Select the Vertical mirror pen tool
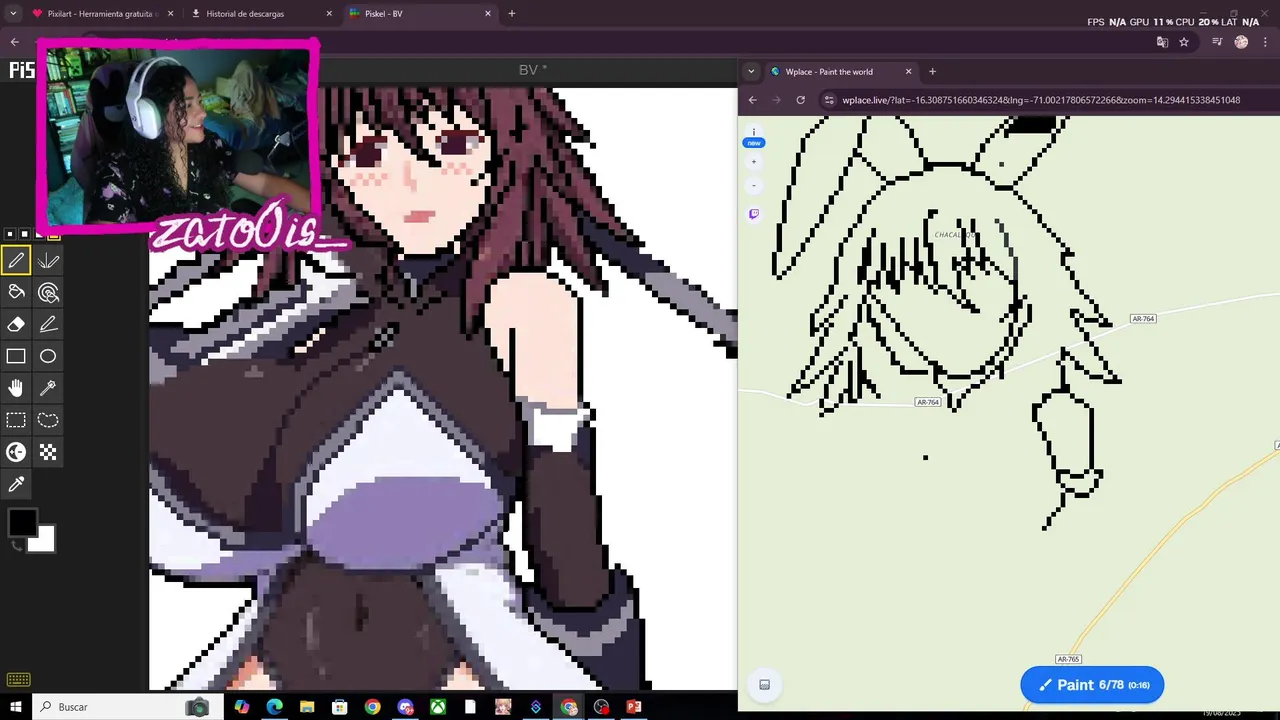Viewport: 1280px width, 720px height. (48, 261)
